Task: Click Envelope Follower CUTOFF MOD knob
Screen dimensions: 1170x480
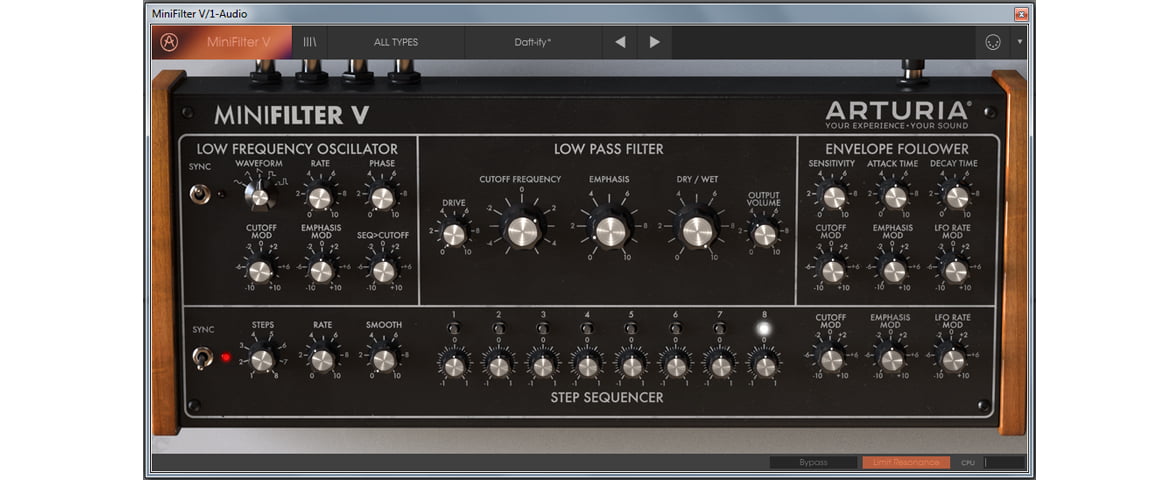Action: [x=832, y=271]
